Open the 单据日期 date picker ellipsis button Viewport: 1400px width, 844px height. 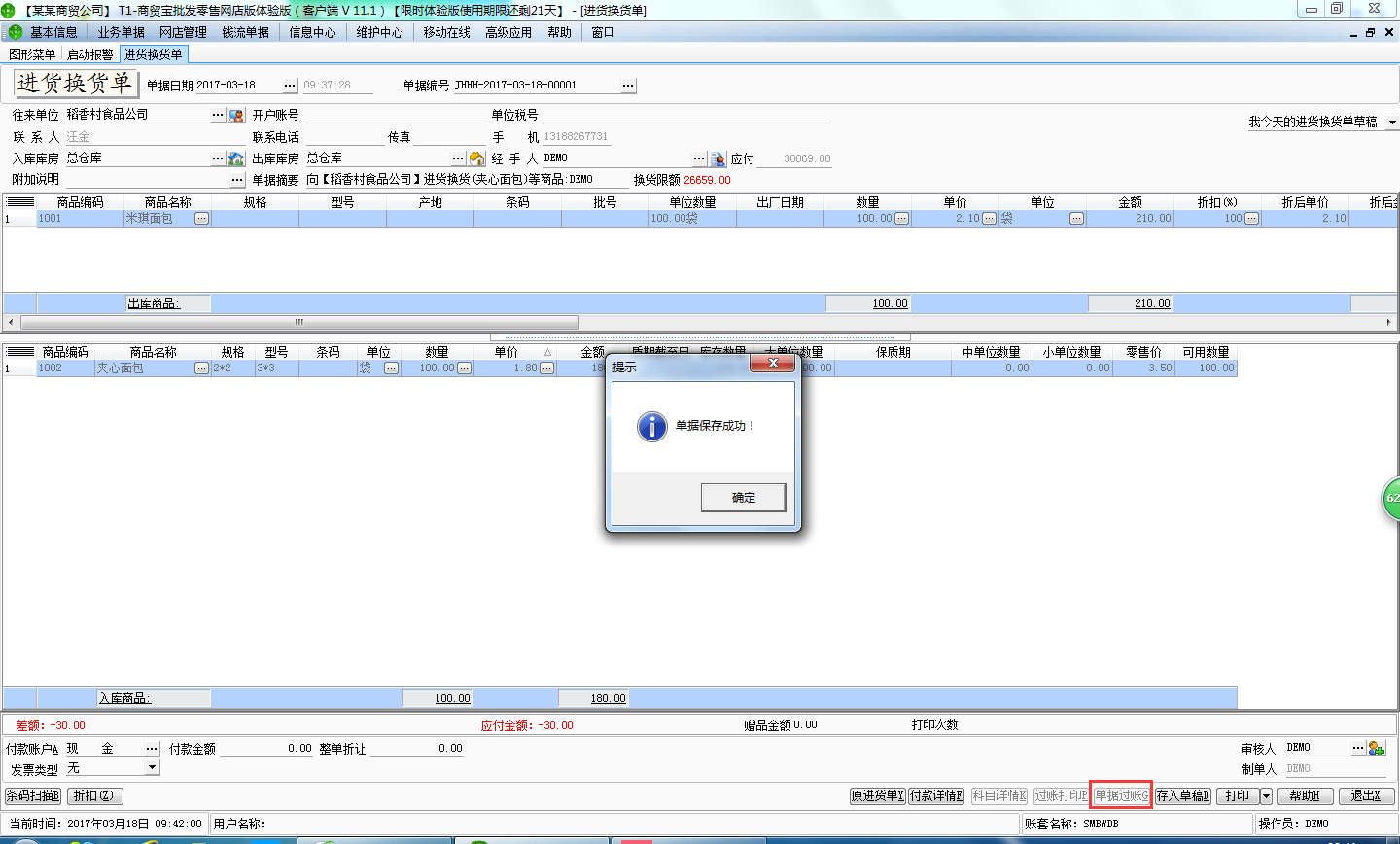[x=289, y=86]
